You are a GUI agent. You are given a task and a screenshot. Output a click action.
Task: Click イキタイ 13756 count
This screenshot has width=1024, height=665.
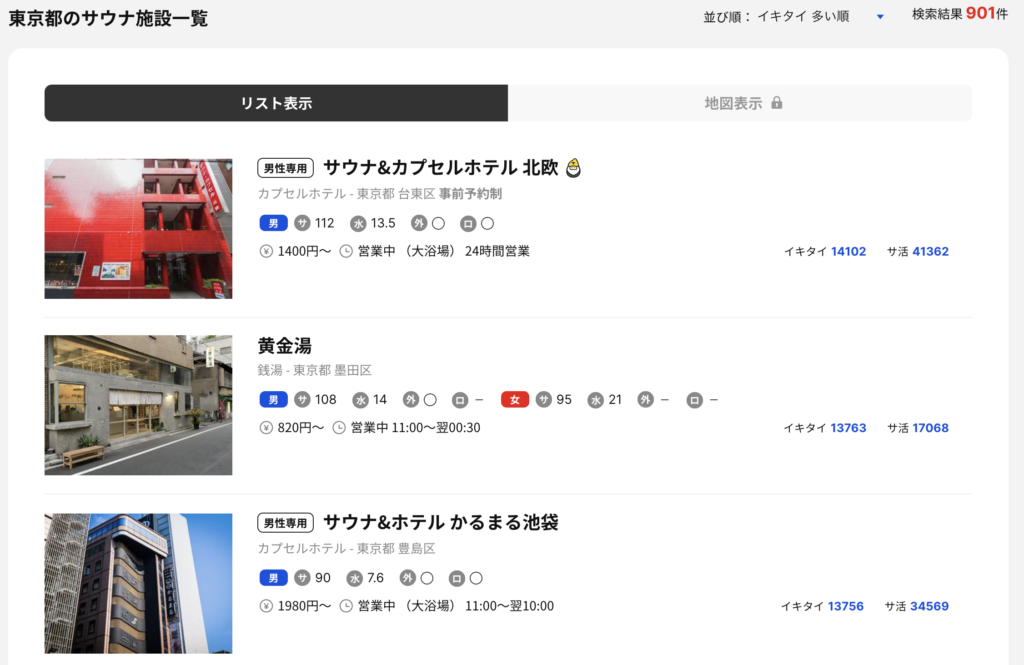coord(822,606)
